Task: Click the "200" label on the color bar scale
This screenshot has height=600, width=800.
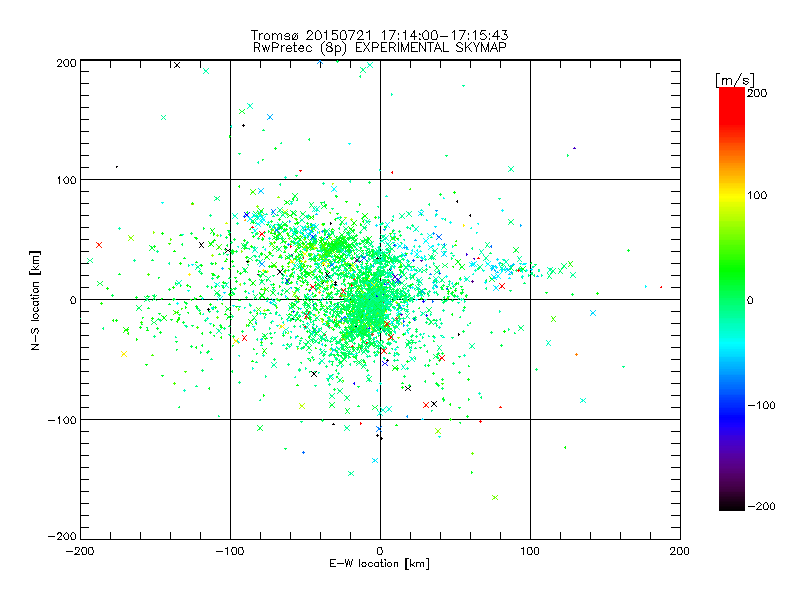Action: tap(757, 93)
